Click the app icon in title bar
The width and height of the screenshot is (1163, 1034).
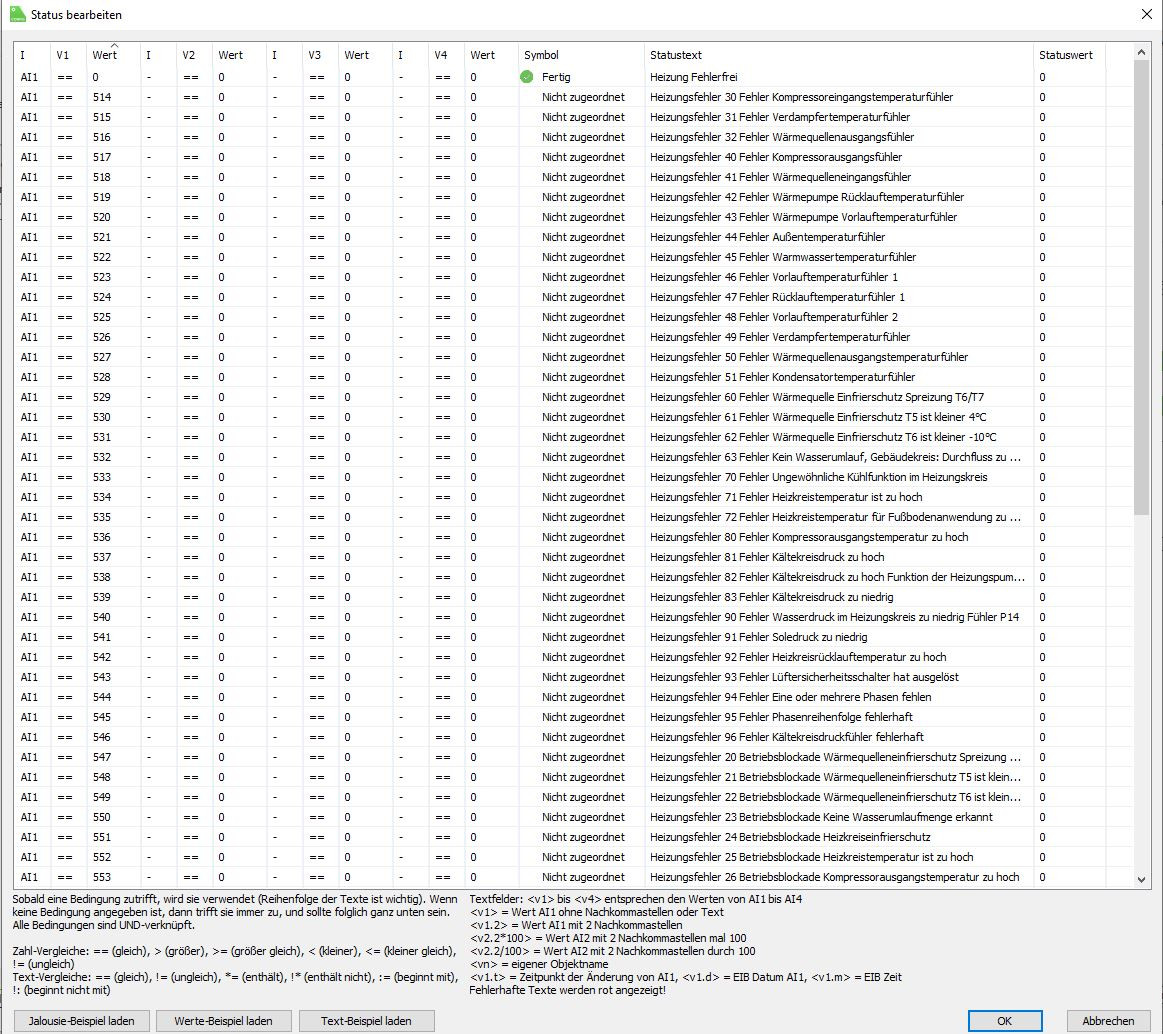click(18, 15)
